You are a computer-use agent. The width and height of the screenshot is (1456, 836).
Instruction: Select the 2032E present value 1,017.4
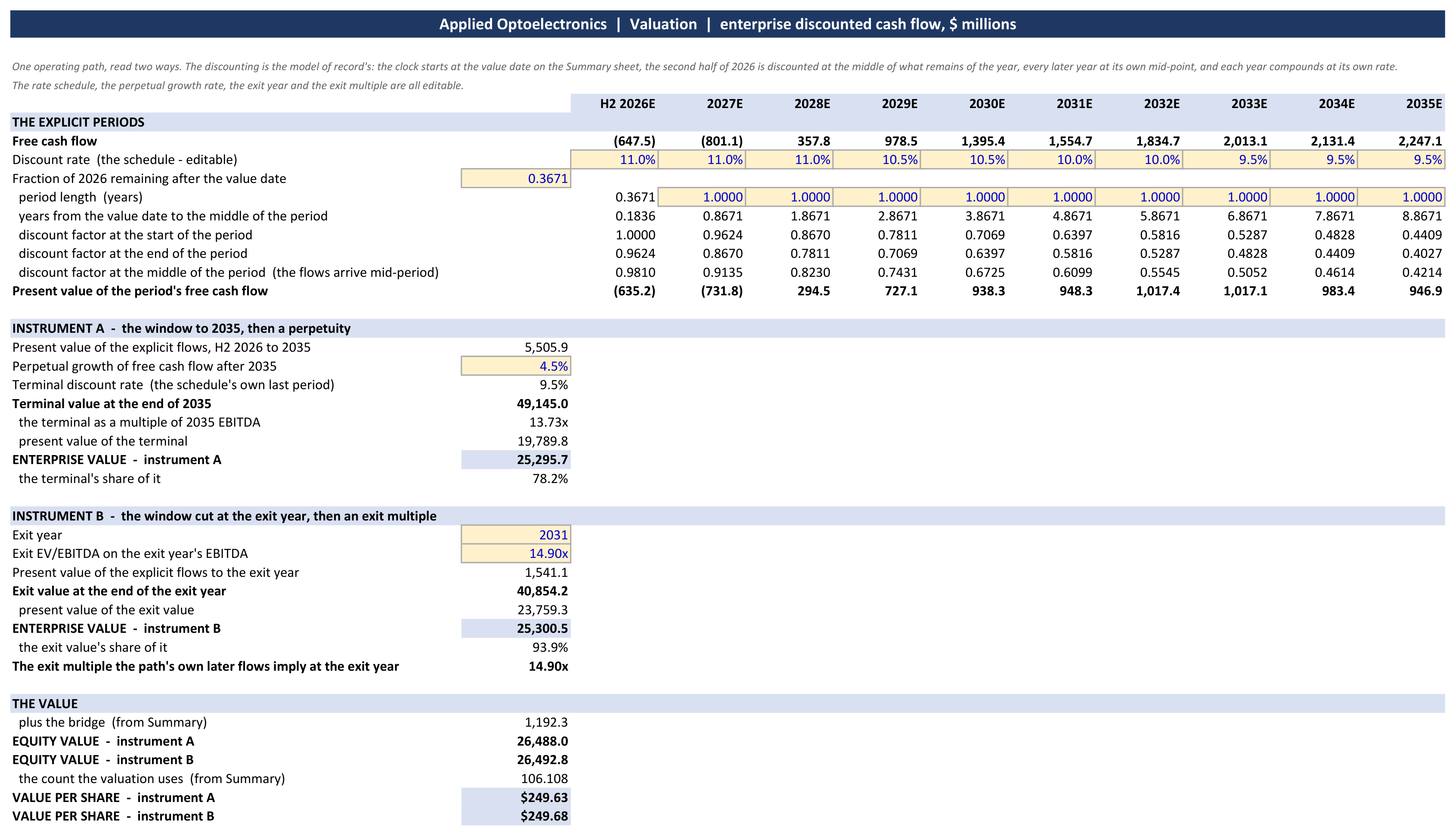[x=1158, y=291]
